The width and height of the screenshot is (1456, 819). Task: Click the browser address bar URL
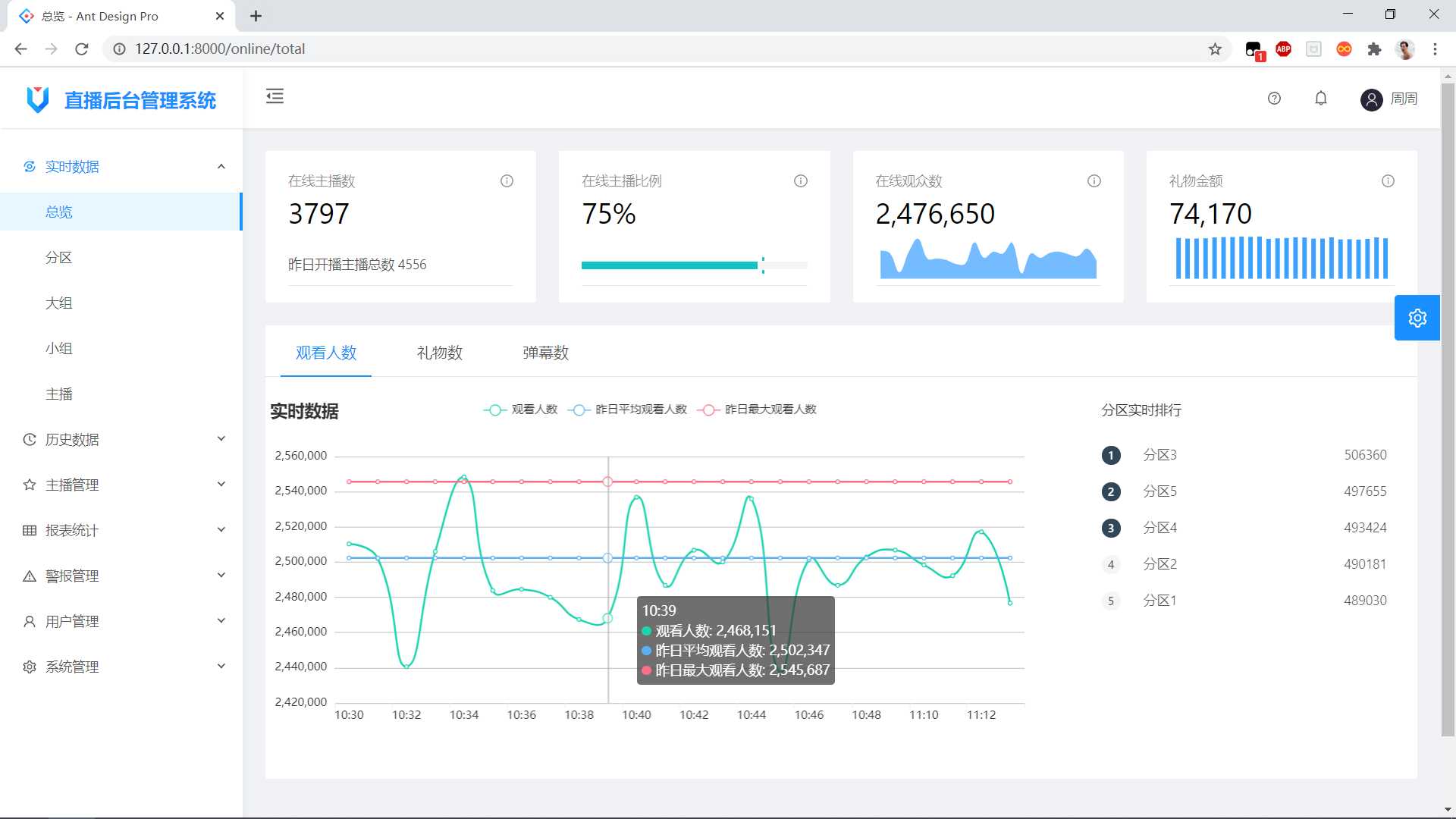[x=220, y=49]
